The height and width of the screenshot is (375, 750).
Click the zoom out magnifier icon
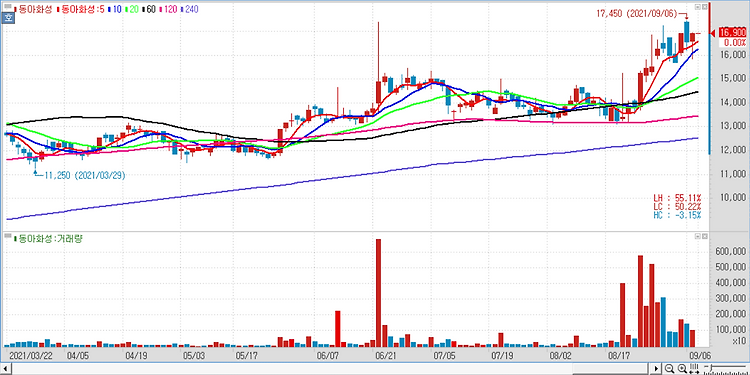pos(670,368)
